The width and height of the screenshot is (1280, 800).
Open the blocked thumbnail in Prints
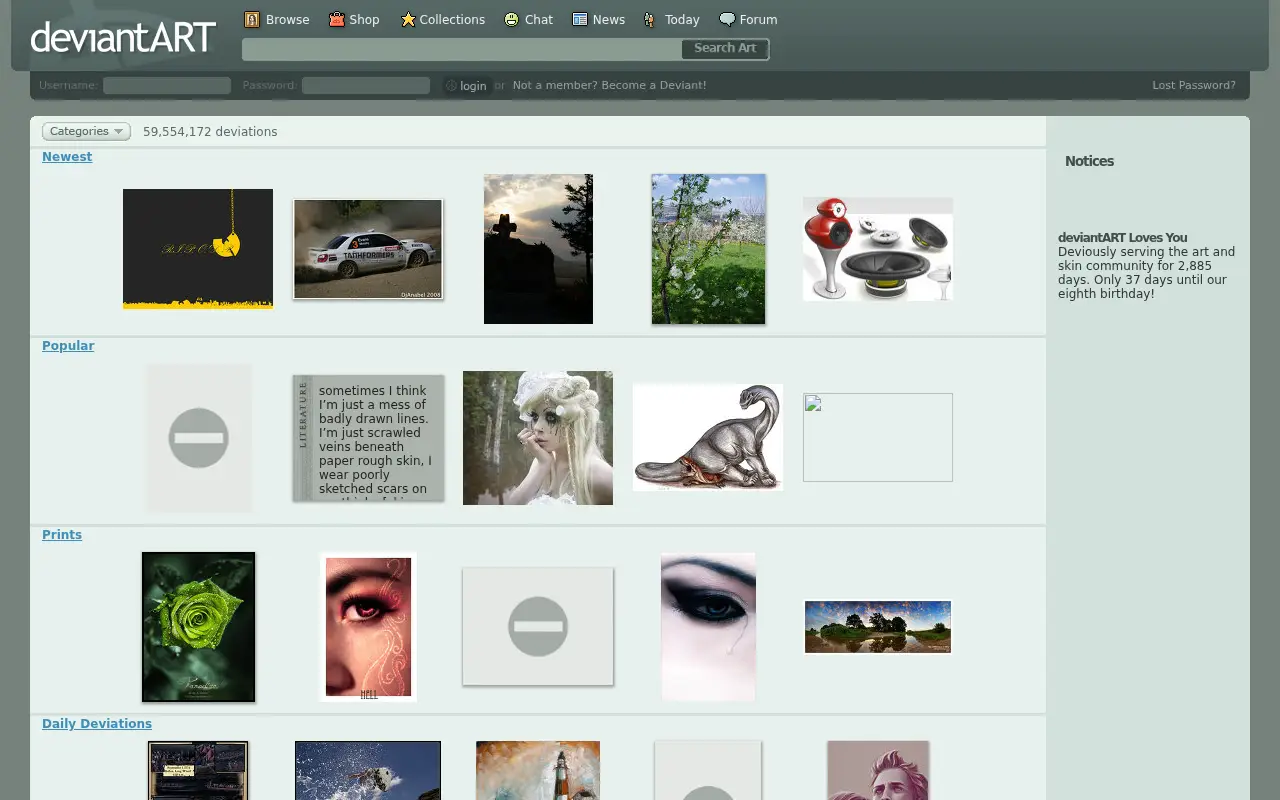click(538, 627)
